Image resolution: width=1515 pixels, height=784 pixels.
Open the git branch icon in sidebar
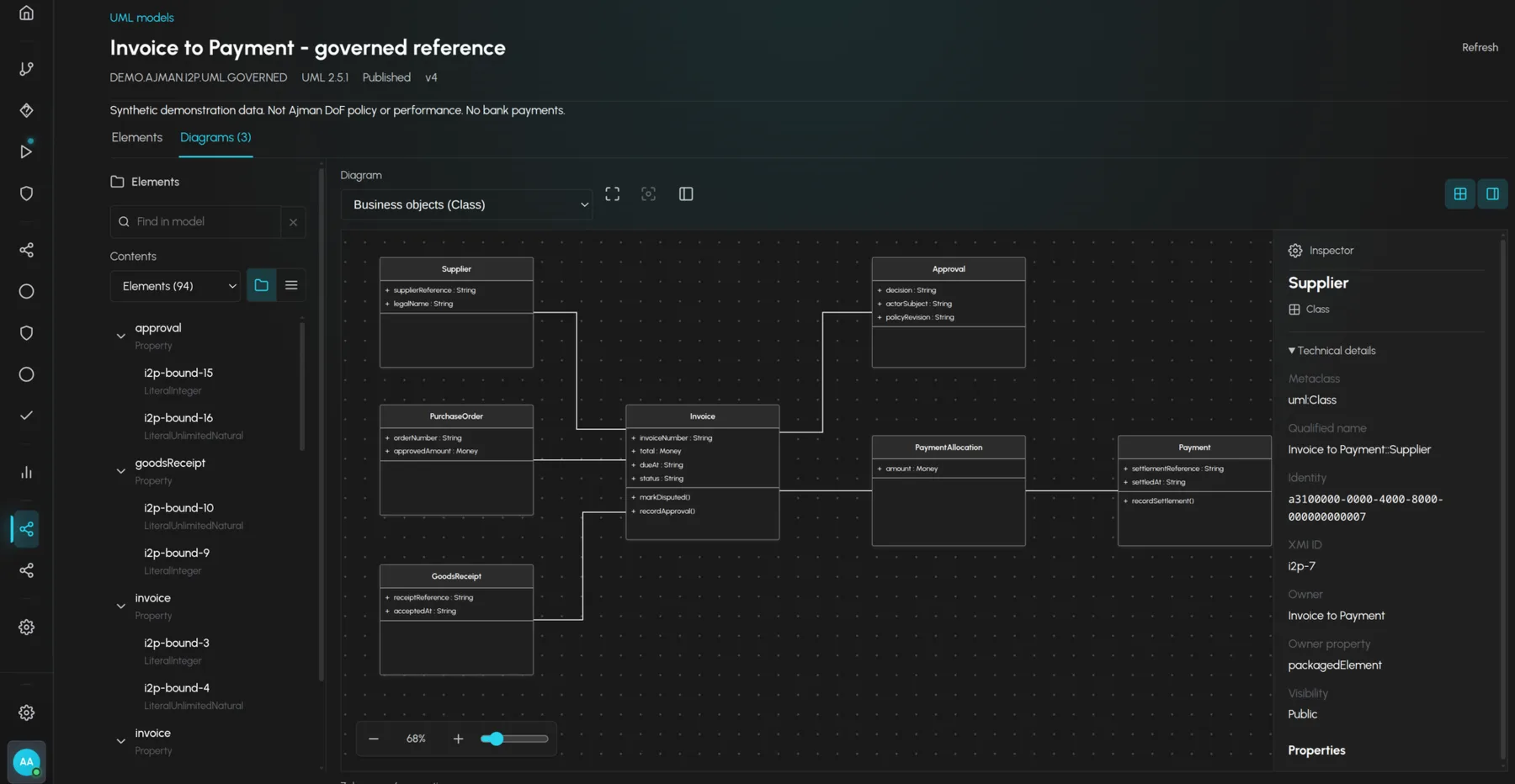26,69
